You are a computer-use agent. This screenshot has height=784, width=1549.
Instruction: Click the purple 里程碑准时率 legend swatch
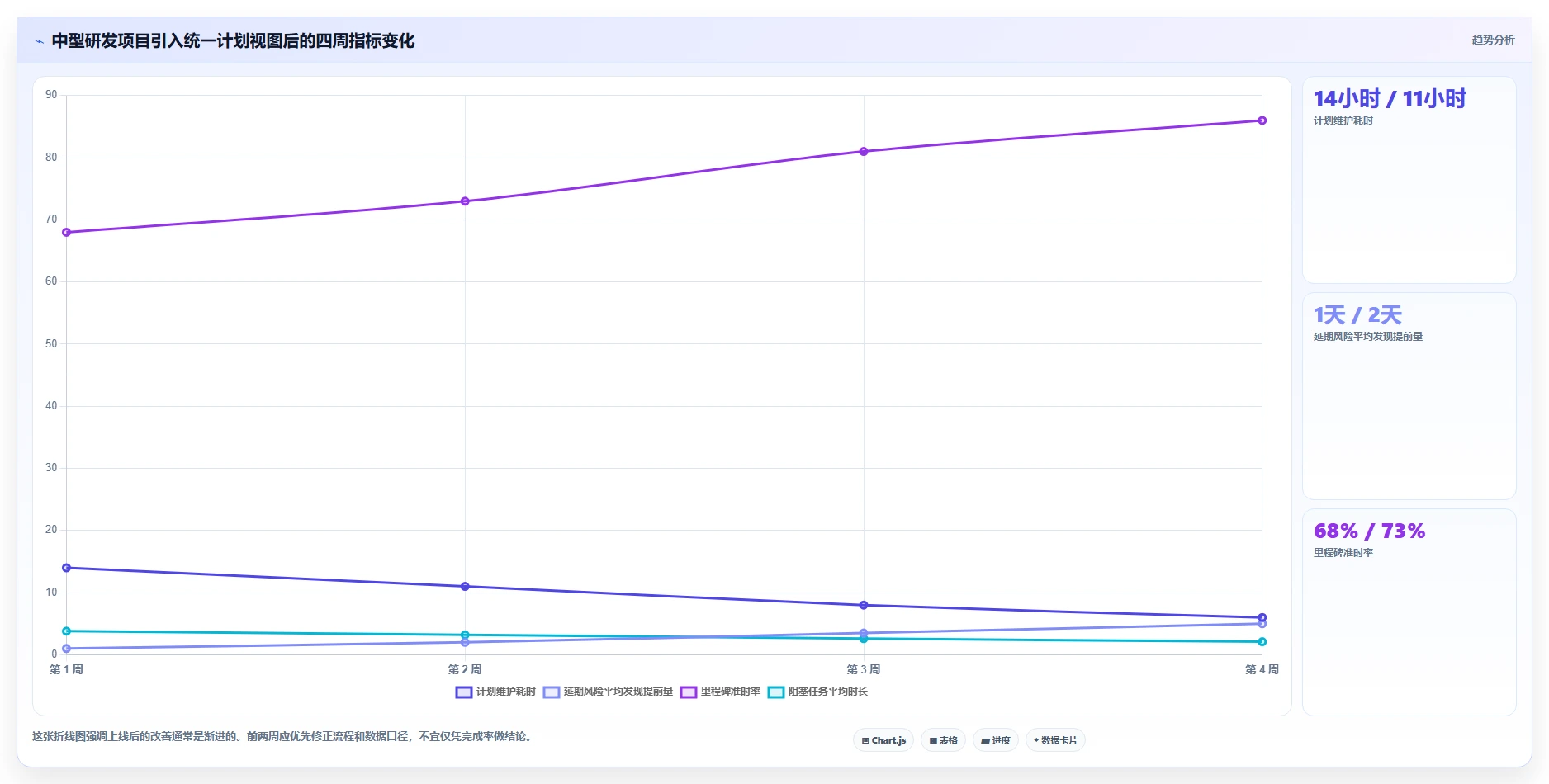(689, 692)
